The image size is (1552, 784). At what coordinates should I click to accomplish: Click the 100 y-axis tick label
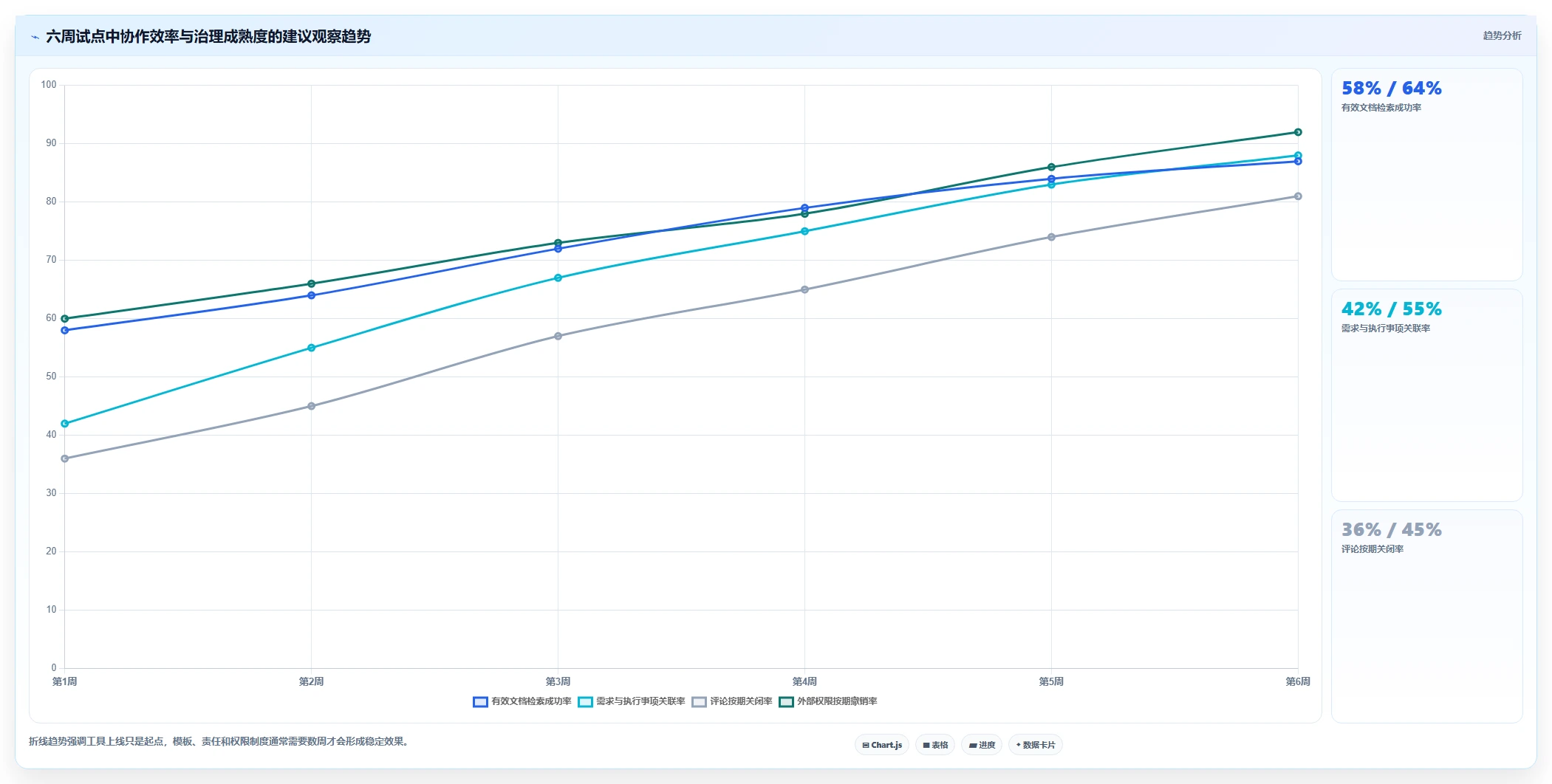pos(49,85)
